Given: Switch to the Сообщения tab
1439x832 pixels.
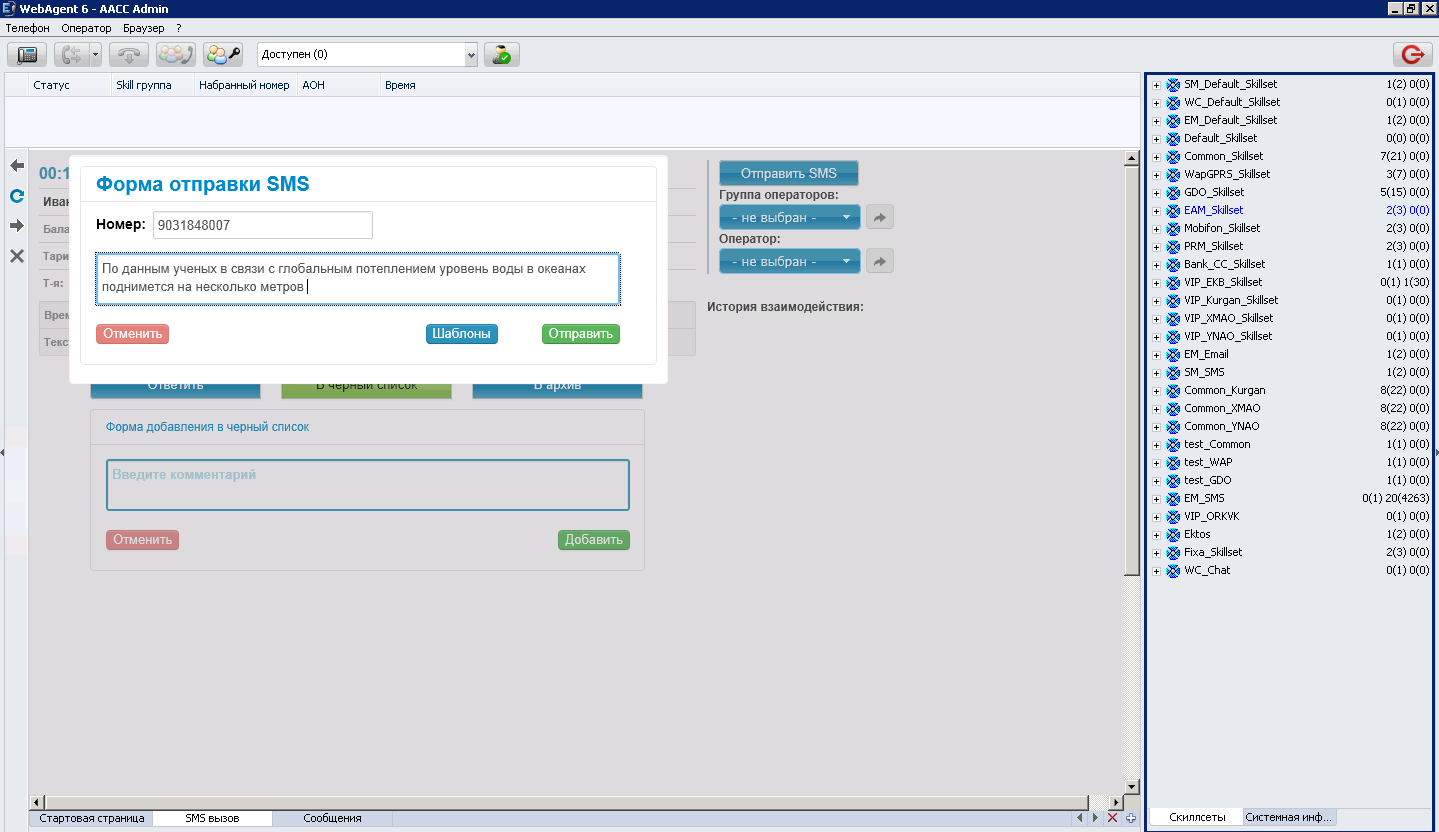Looking at the screenshot, I should pos(332,818).
